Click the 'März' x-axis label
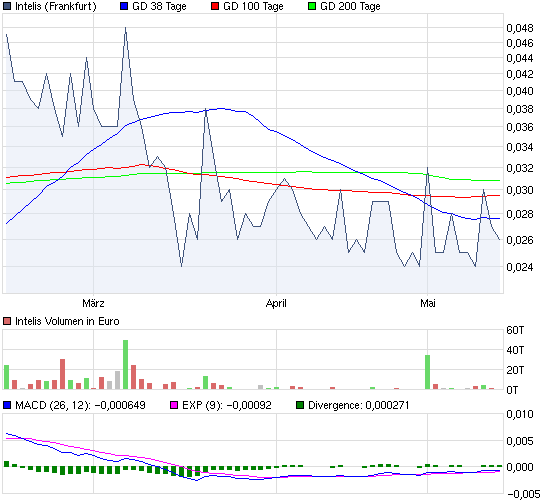Image resolution: width=545 pixels, height=502 pixels. (93, 303)
